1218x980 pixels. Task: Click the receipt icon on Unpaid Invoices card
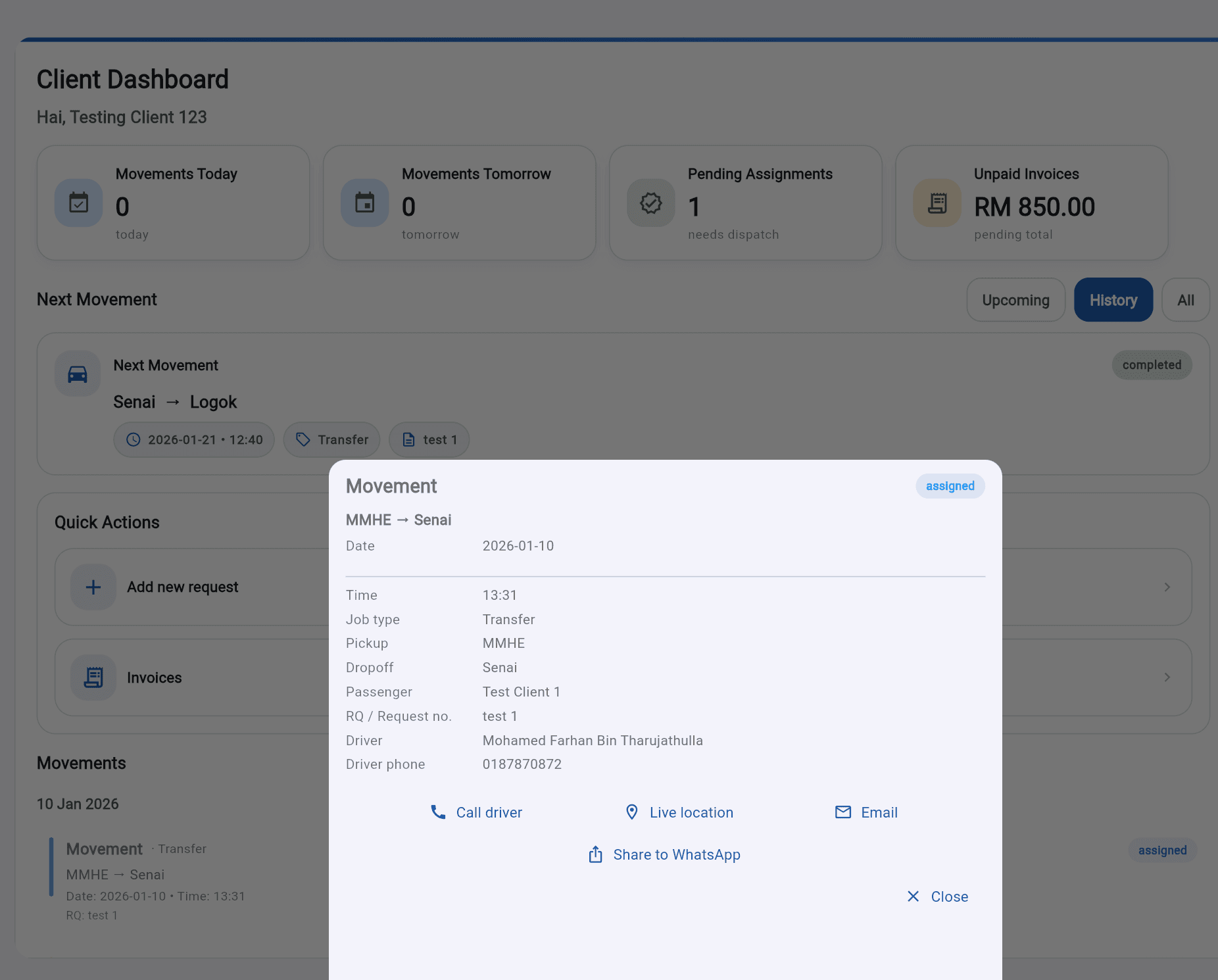pos(937,203)
